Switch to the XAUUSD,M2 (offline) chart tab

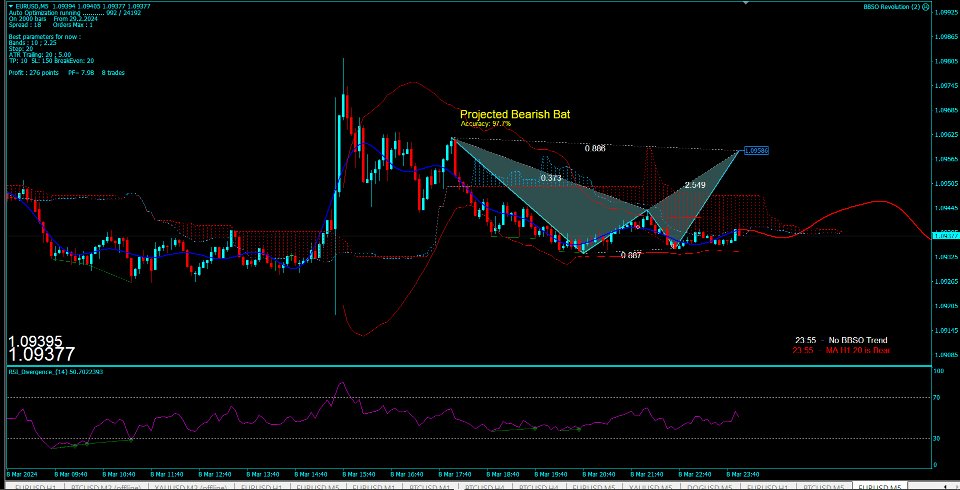click(x=191, y=486)
